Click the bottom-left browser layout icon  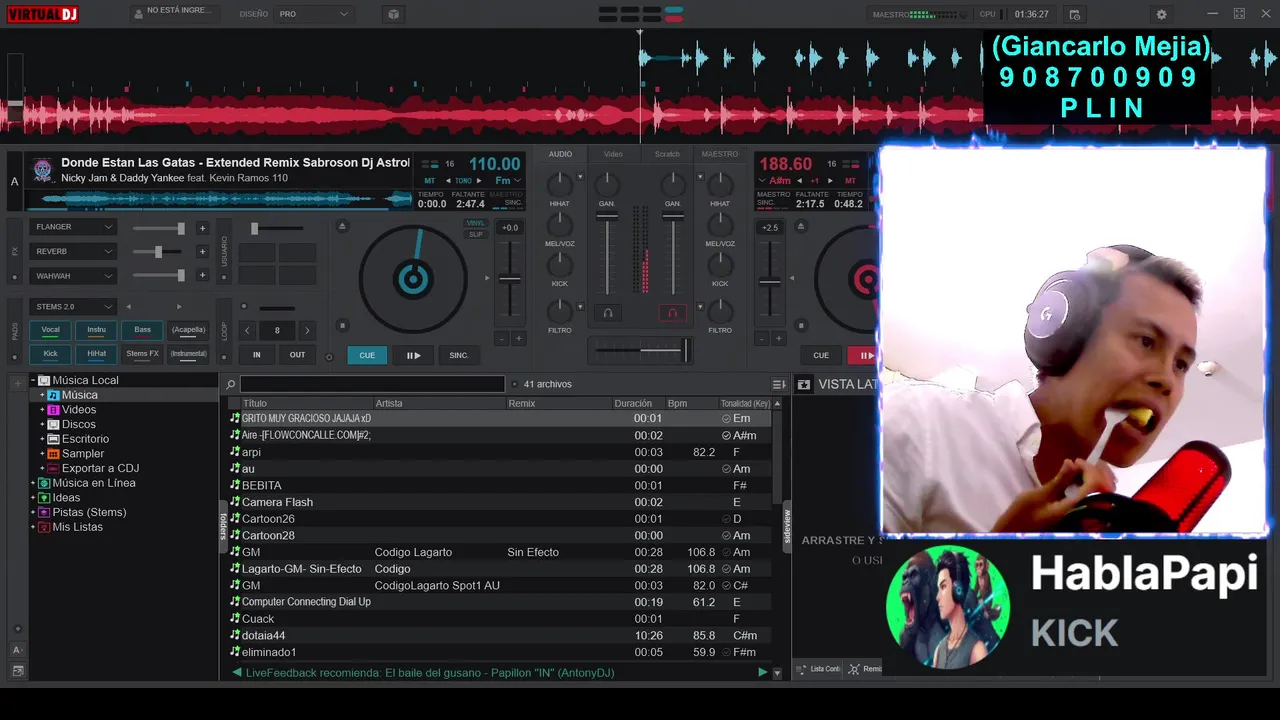pyautogui.click(x=16, y=671)
